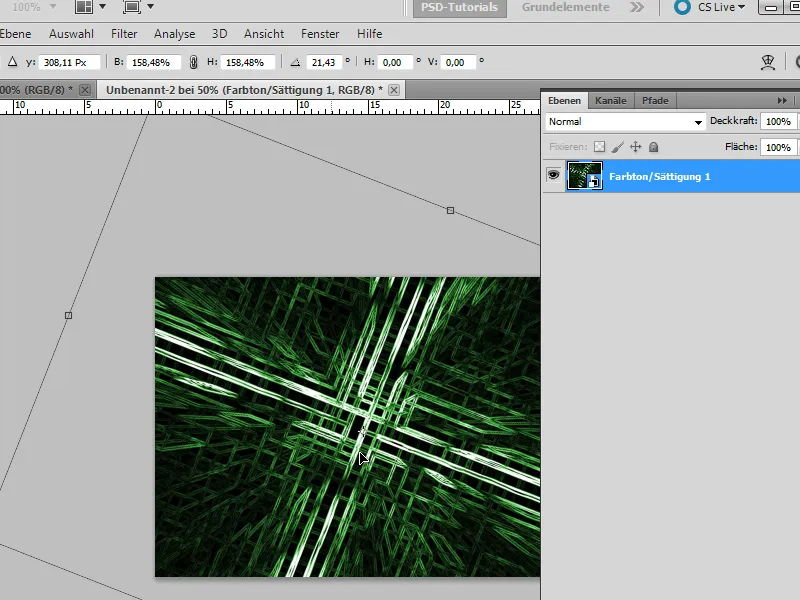Click the transform center reference point
800x600 pixels.
362,432
